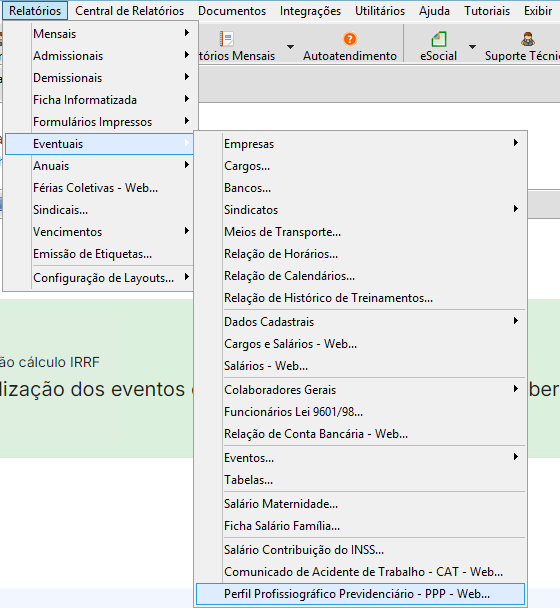Expand the Empresas submenu
This screenshot has width=560, height=608.
tap(360, 144)
